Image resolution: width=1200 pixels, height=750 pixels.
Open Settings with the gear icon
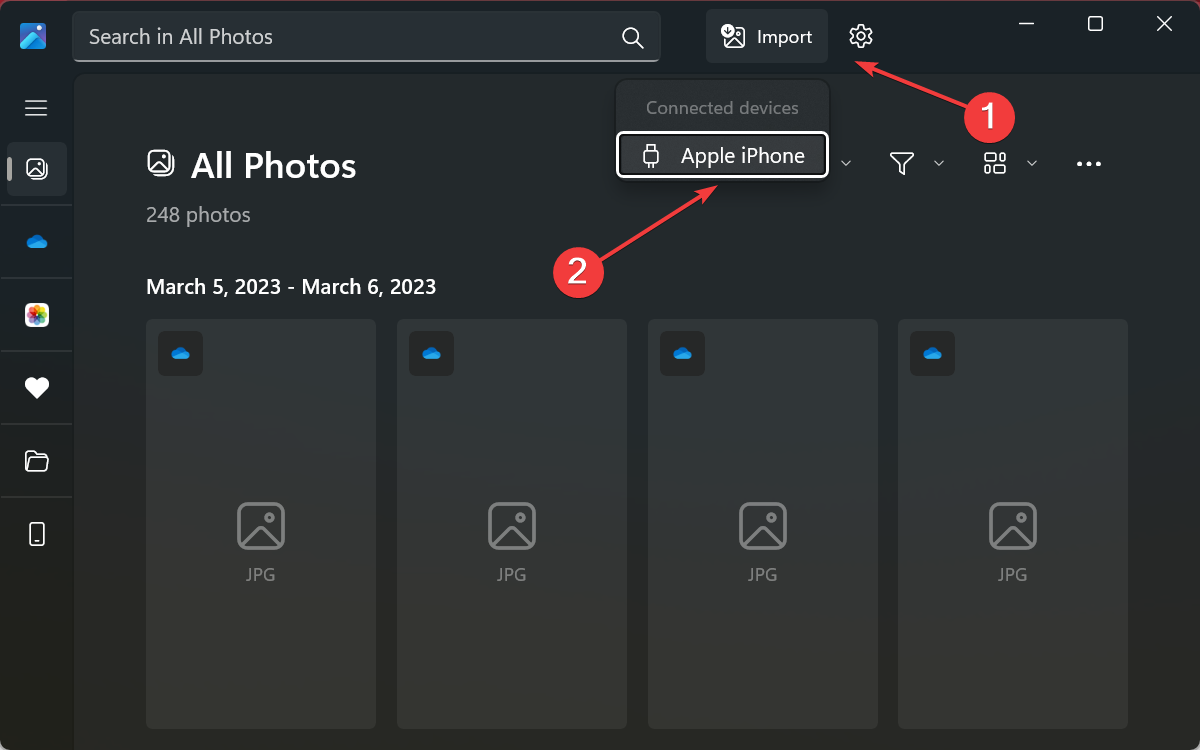[x=861, y=37]
